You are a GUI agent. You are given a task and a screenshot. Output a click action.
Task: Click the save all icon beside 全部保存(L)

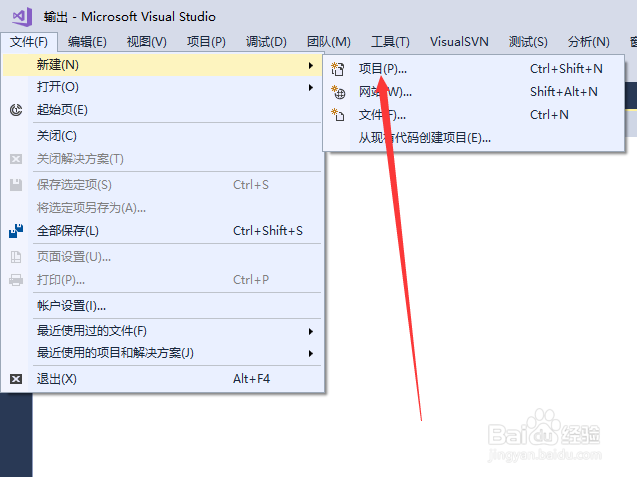pos(16,231)
